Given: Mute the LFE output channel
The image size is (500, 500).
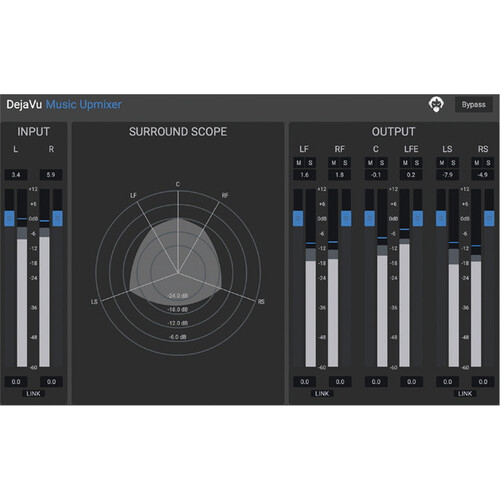Looking at the screenshot, I should 405,163.
